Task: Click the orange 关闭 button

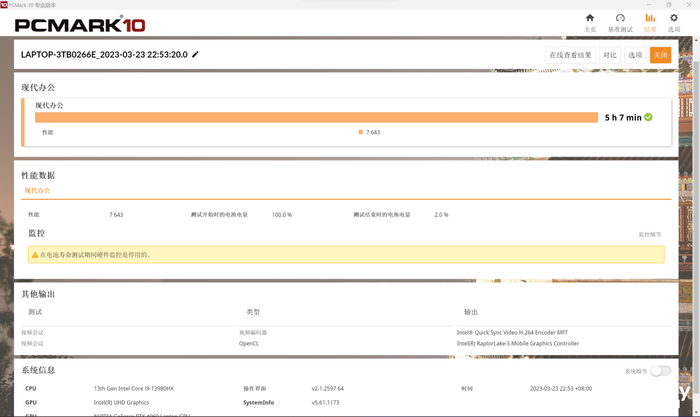Action: 660,55
